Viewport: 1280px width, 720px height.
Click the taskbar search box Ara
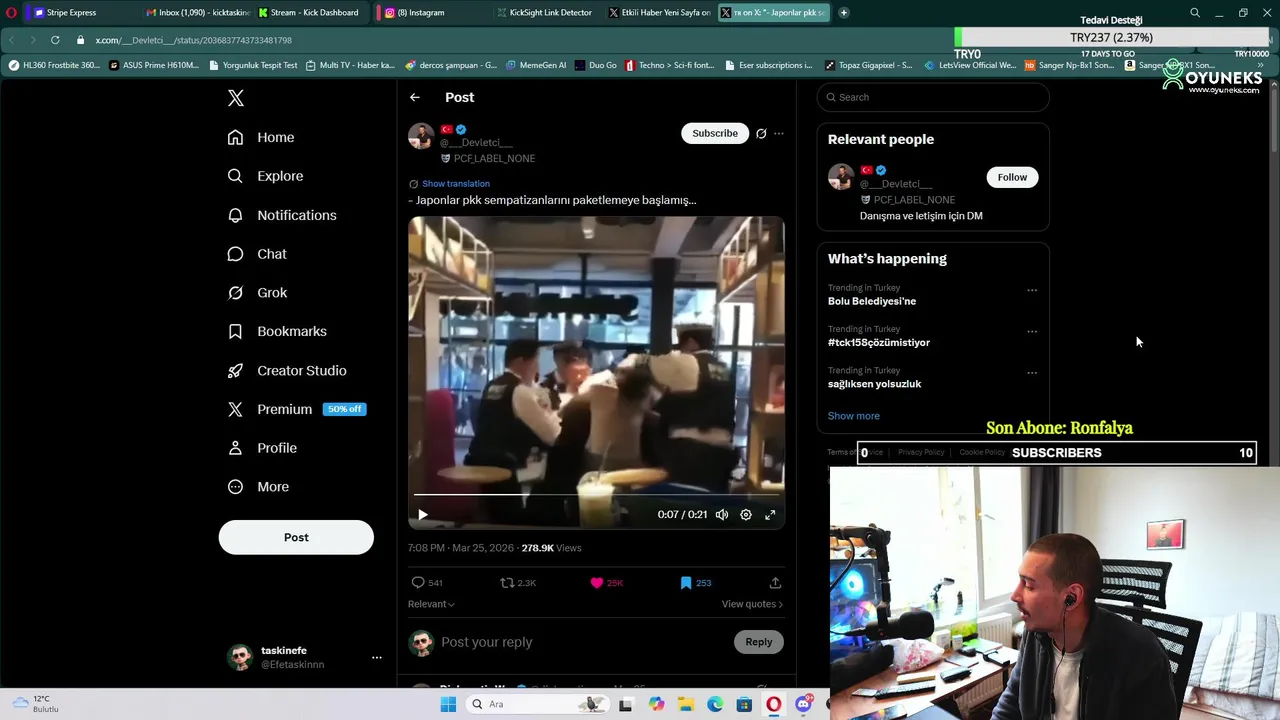(536, 704)
